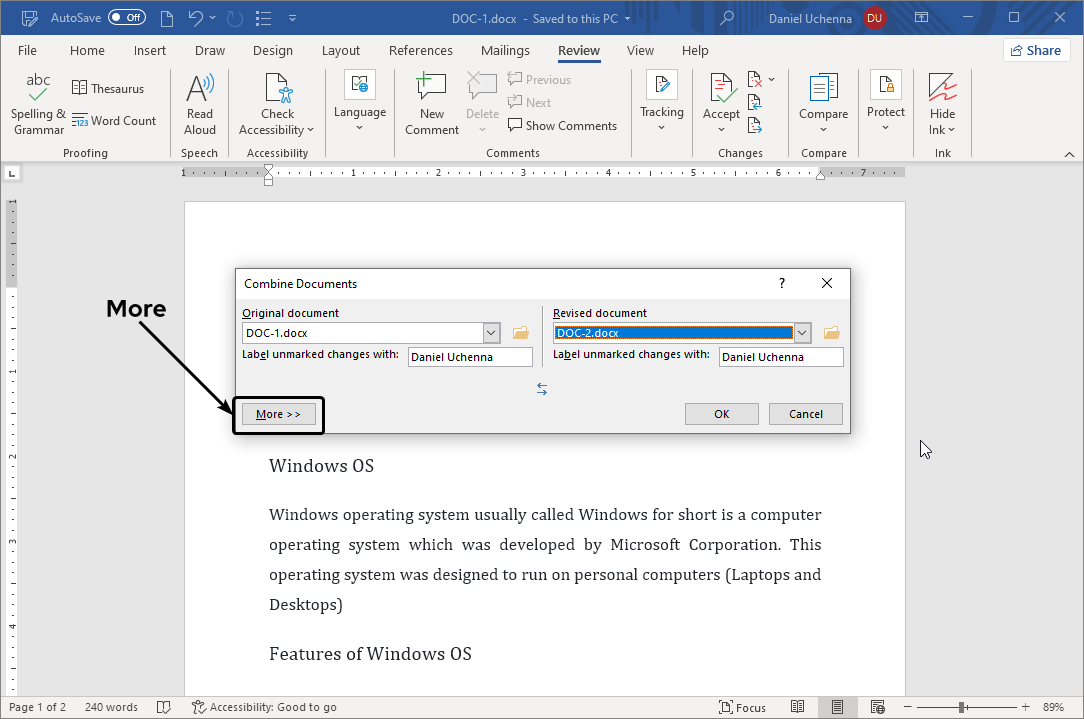Switch to Web Layout view
The width and height of the screenshot is (1084, 719).
(877, 707)
